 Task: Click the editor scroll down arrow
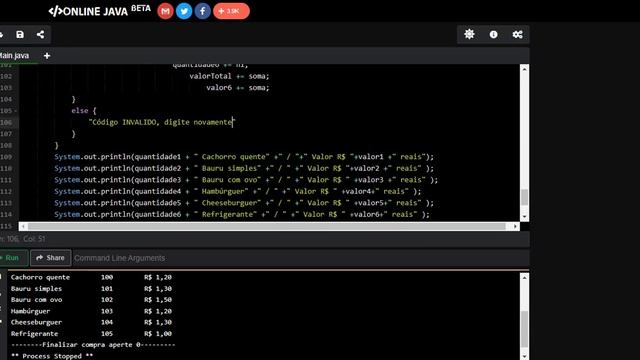(524, 217)
